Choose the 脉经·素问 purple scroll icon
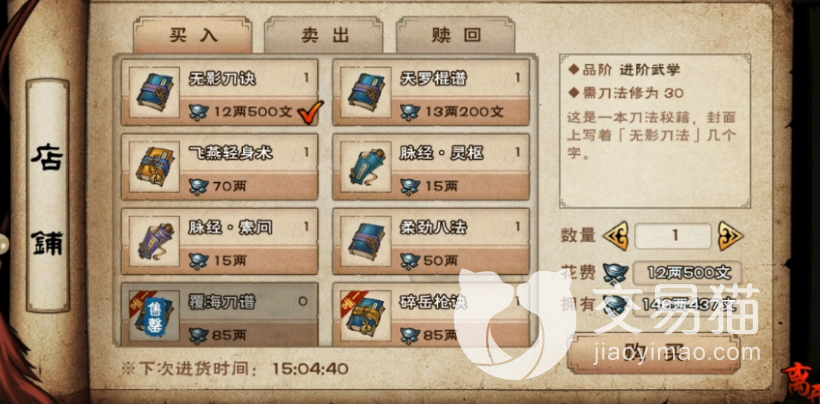 pos(151,241)
